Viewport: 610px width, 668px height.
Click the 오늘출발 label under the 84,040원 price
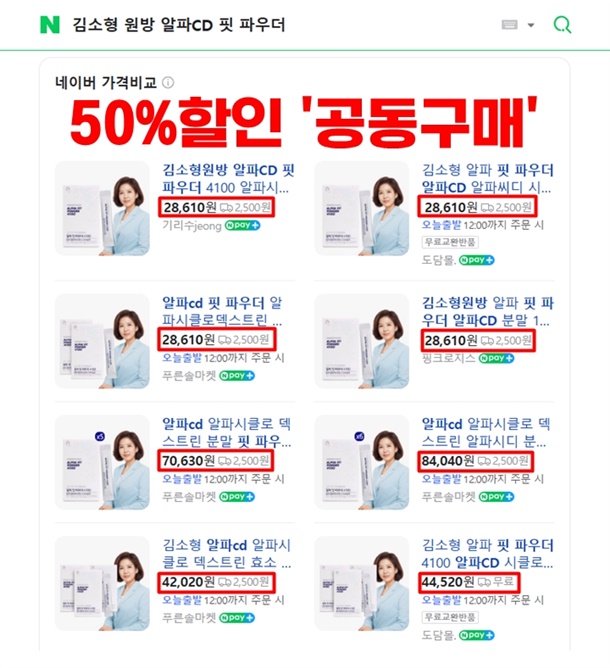(441, 479)
